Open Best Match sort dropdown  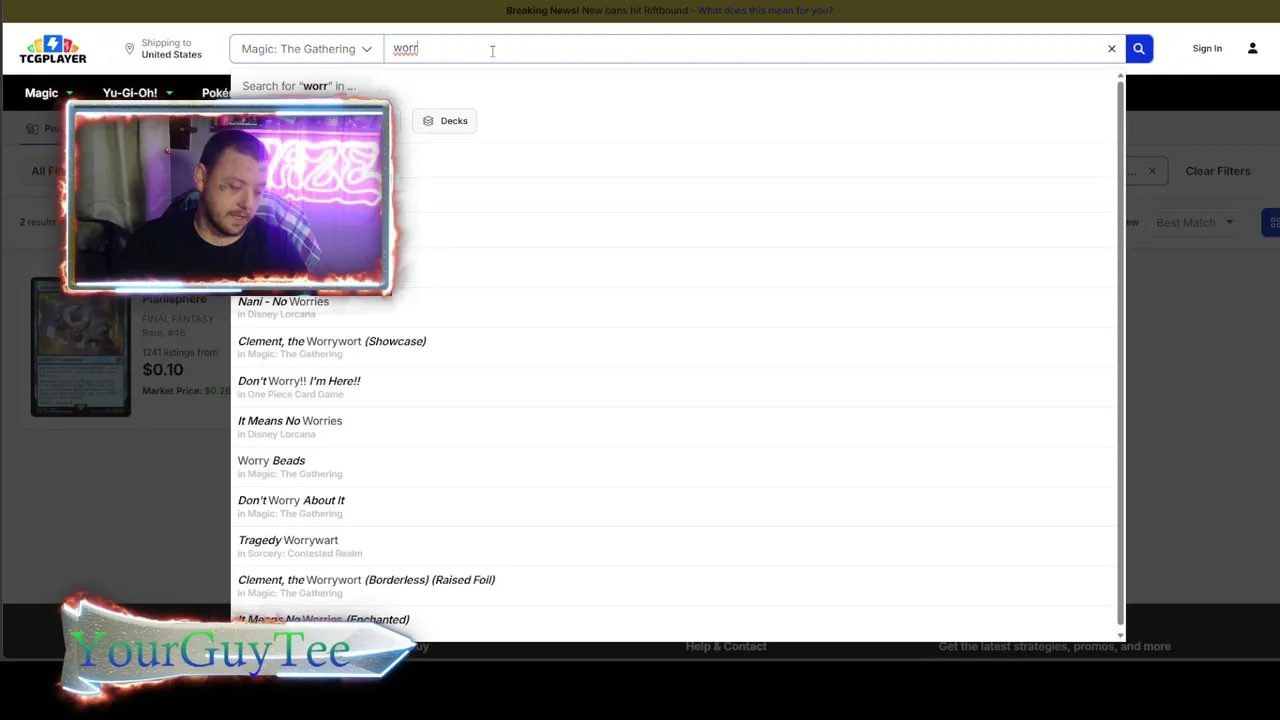coord(1194,222)
